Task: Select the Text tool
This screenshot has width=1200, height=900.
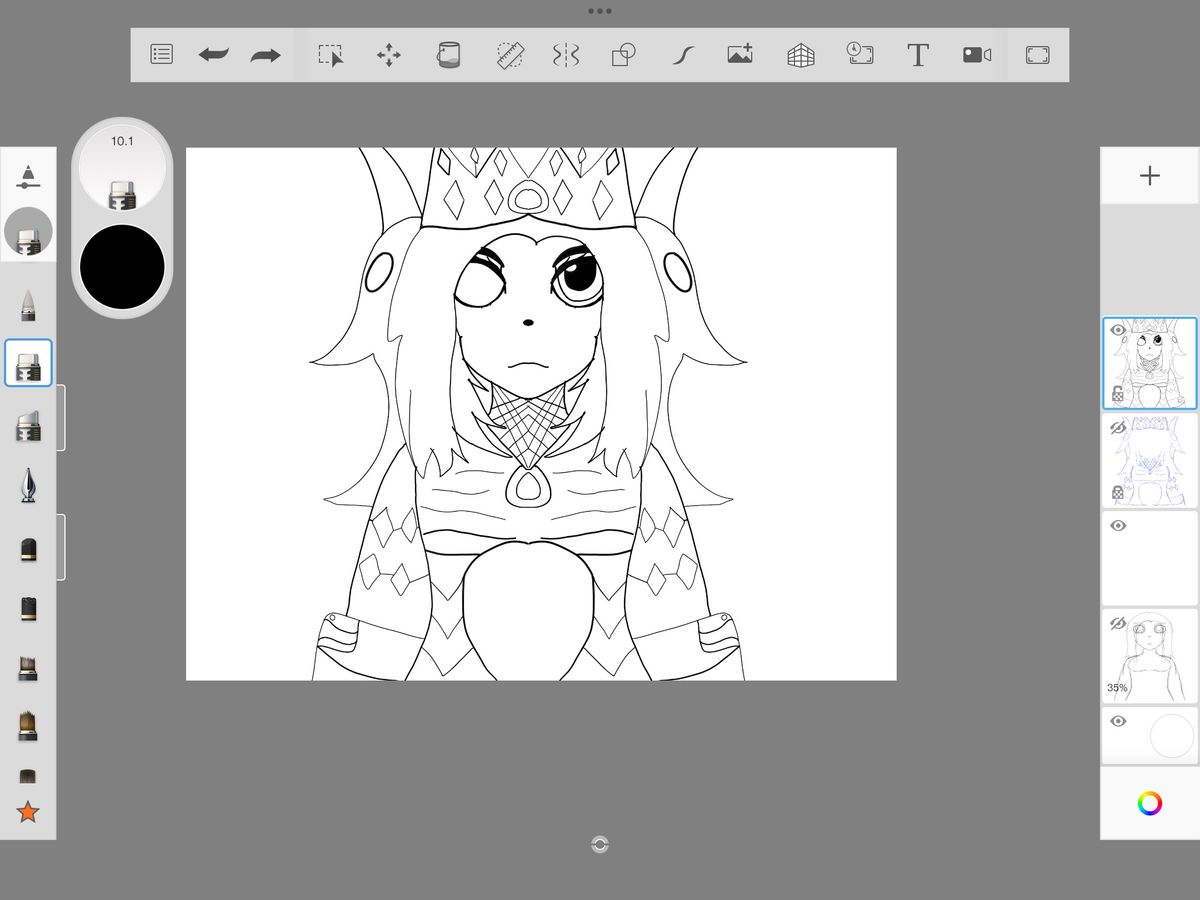Action: coord(918,55)
